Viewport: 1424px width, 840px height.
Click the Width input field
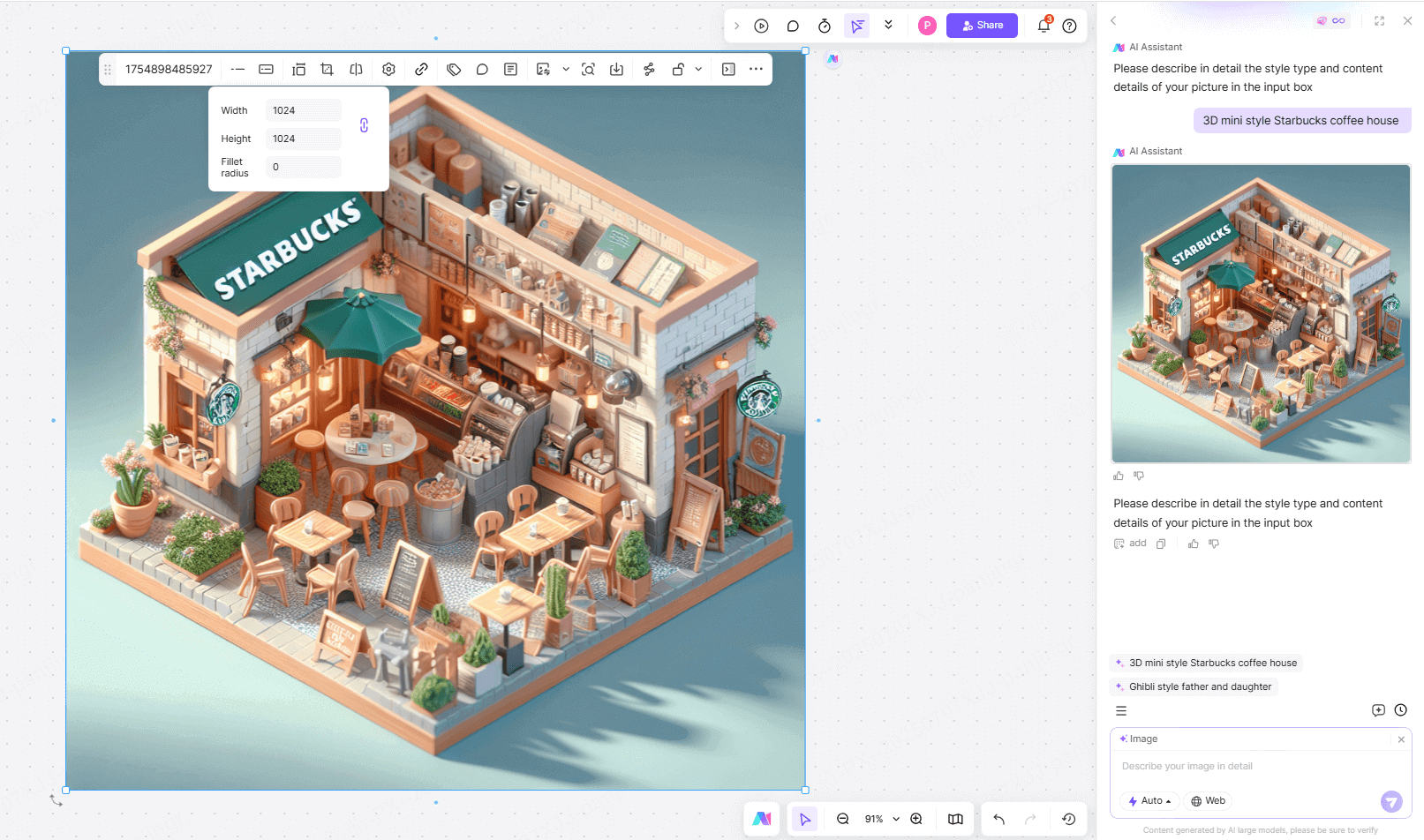(x=304, y=110)
